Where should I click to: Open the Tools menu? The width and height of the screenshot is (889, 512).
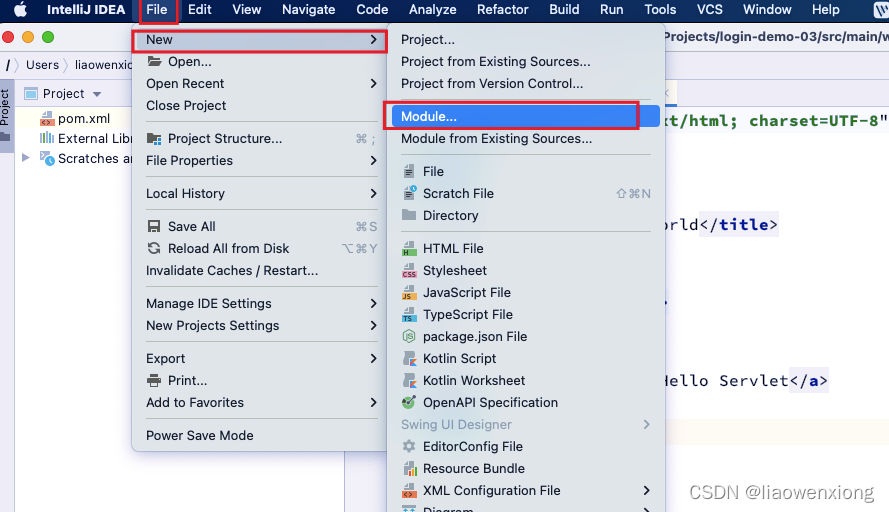pos(660,10)
